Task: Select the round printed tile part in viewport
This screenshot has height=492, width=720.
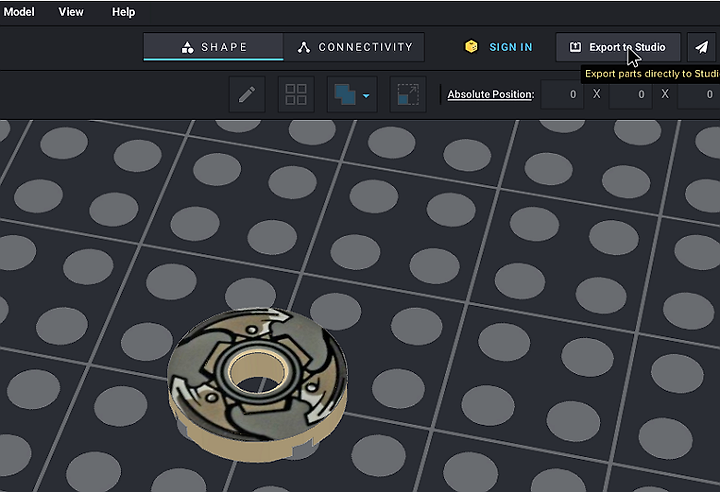Action: click(x=257, y=384)
